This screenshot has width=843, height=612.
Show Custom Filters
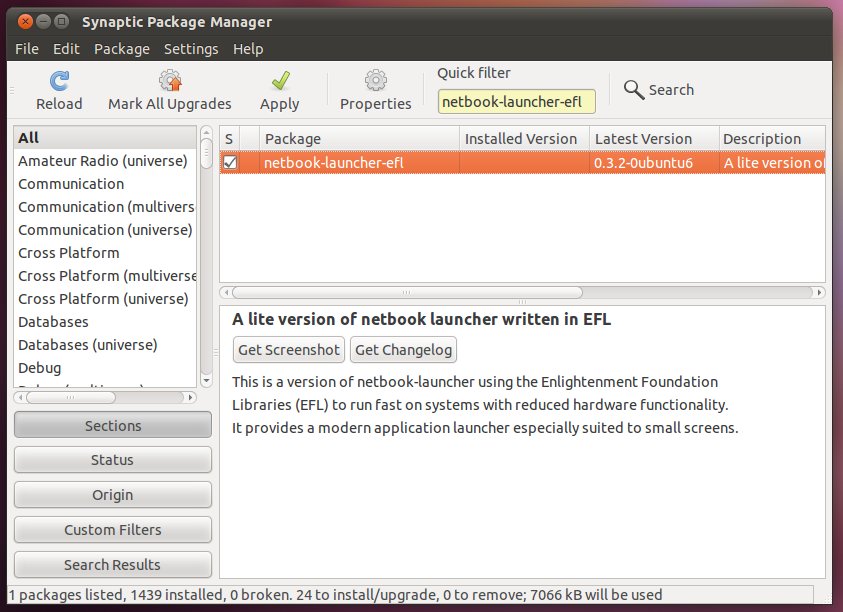[112, 529]
